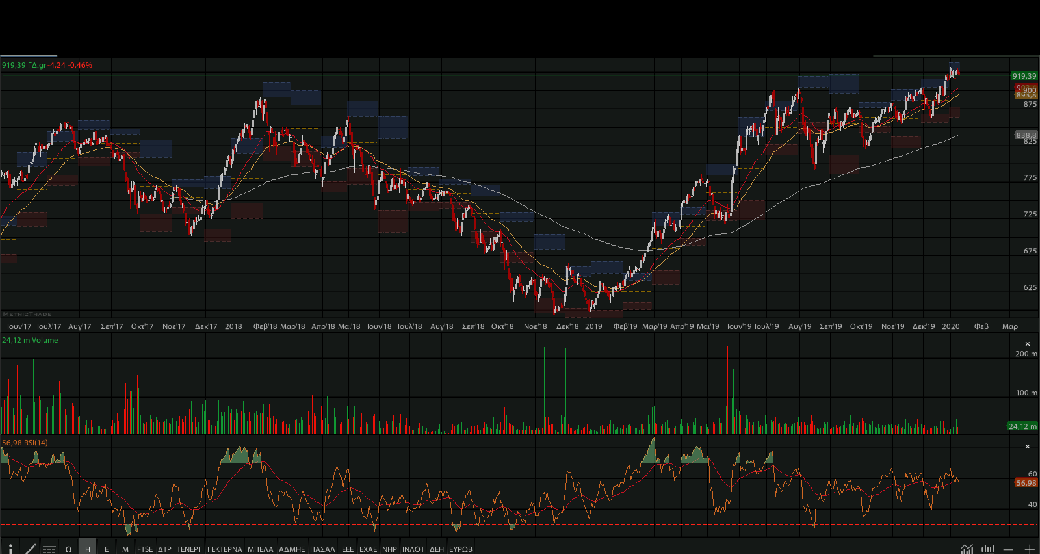Viewport: 1040px width, 554px height.
Task: Click the green 919.39 current price label
Action: [x=1022, y=76]
